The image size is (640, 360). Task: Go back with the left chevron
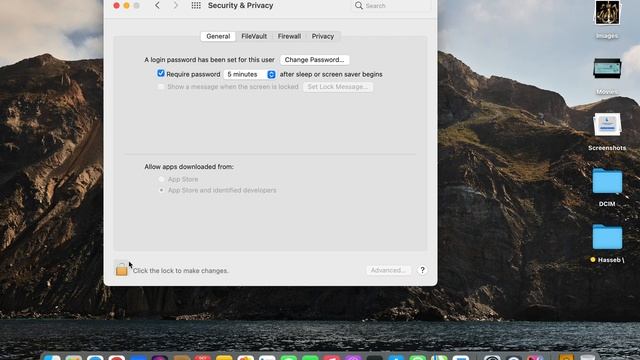click(x=157, y=5)
